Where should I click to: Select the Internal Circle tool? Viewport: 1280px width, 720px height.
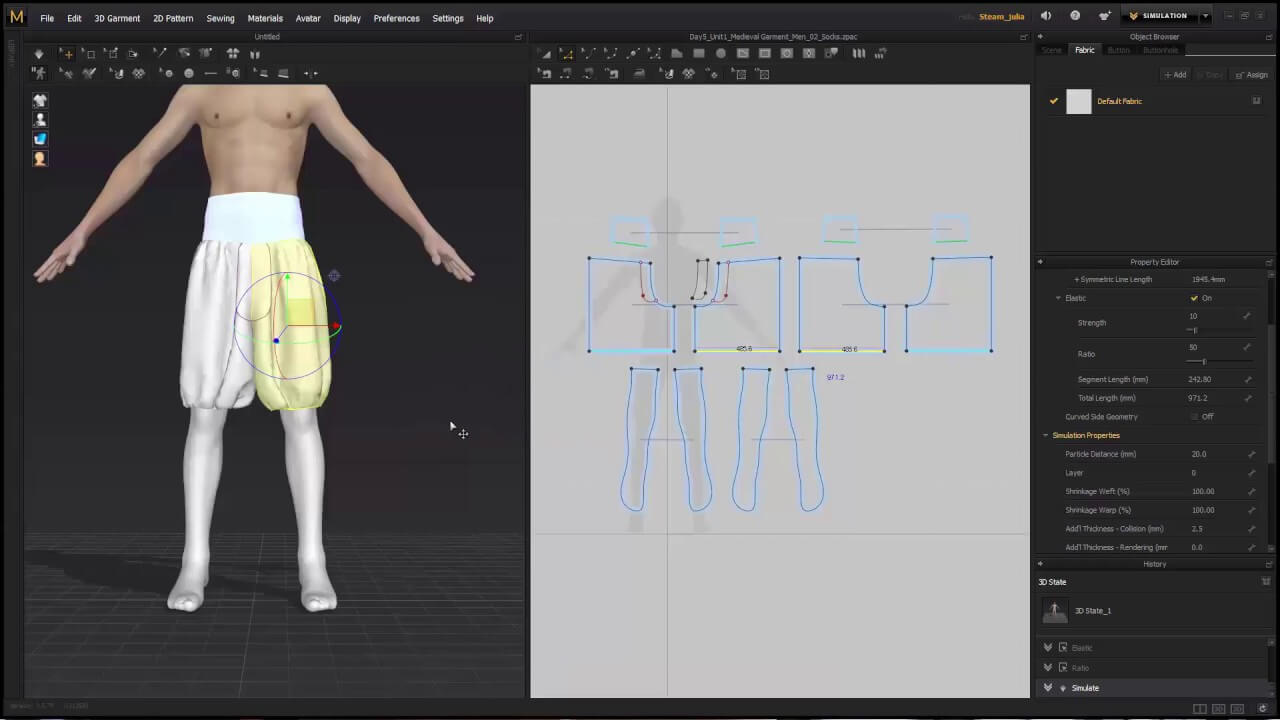787,54
